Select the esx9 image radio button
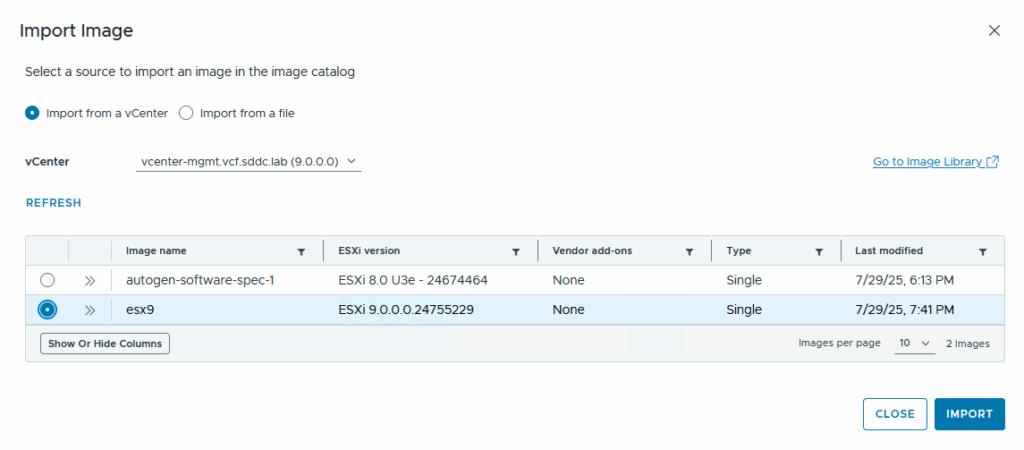Screen dimensions: 1024x450 (47, 310)
